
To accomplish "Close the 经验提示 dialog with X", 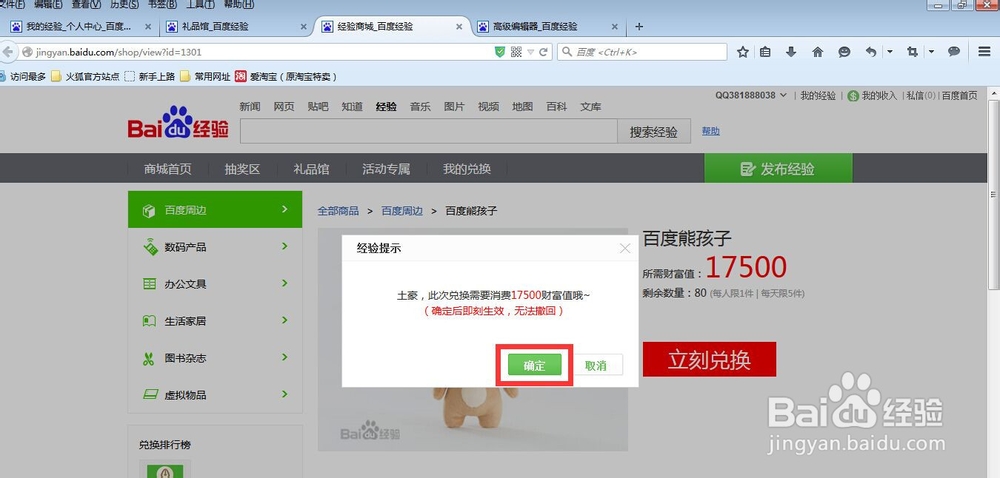I will pos(625,249).
